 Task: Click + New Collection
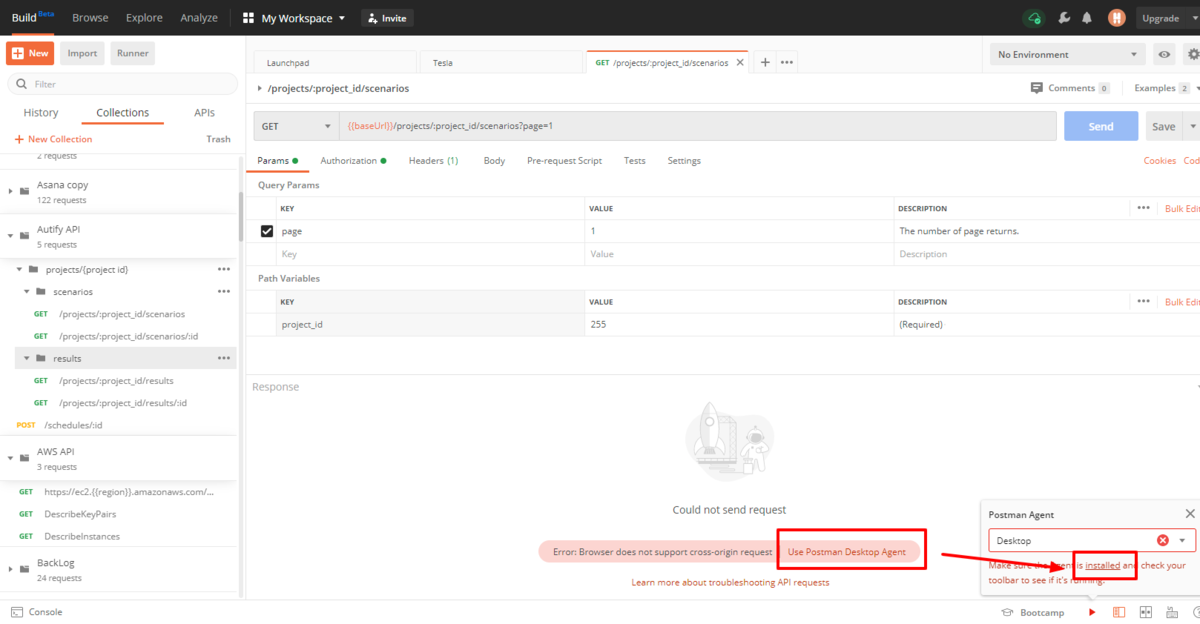tap(53, 139)
